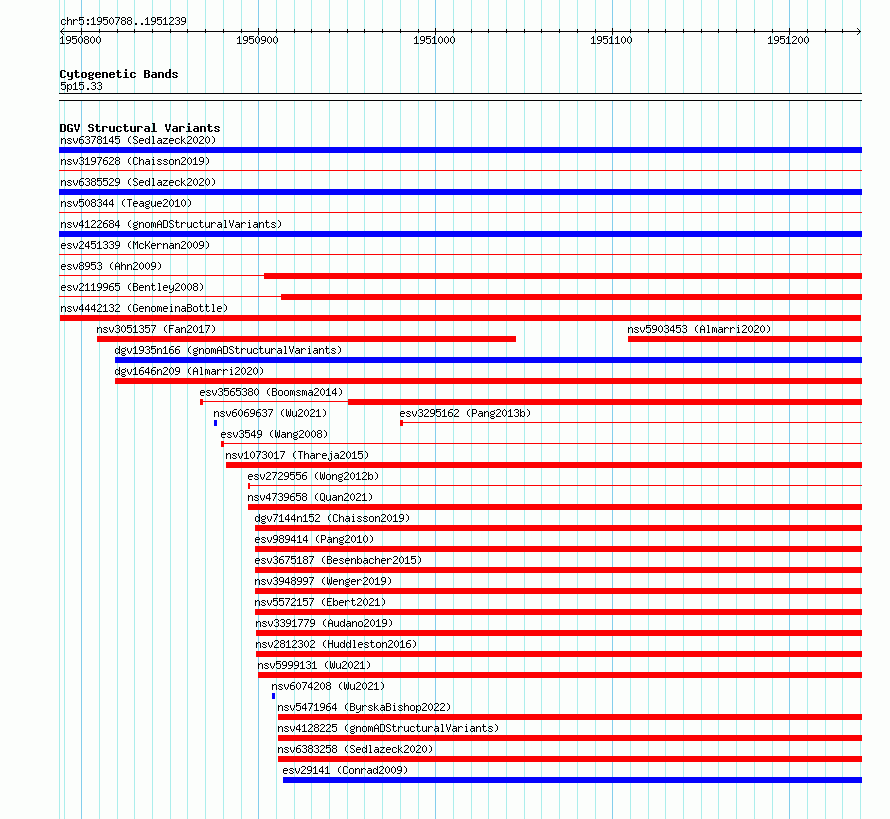Image resolution: width=890 pixels, height=819 pixels.
Task: Click the ruler's left arrowhead
Action: click(62, 31)
